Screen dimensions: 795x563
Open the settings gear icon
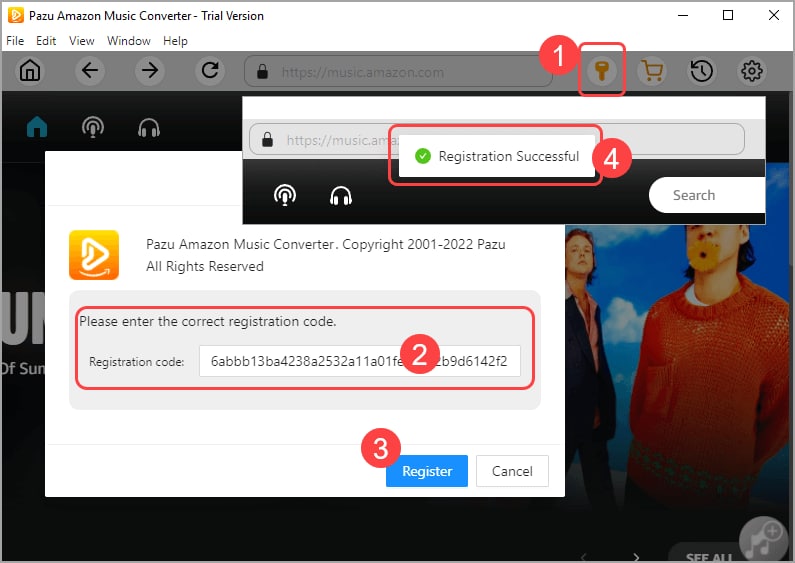(x=751, y=71)
